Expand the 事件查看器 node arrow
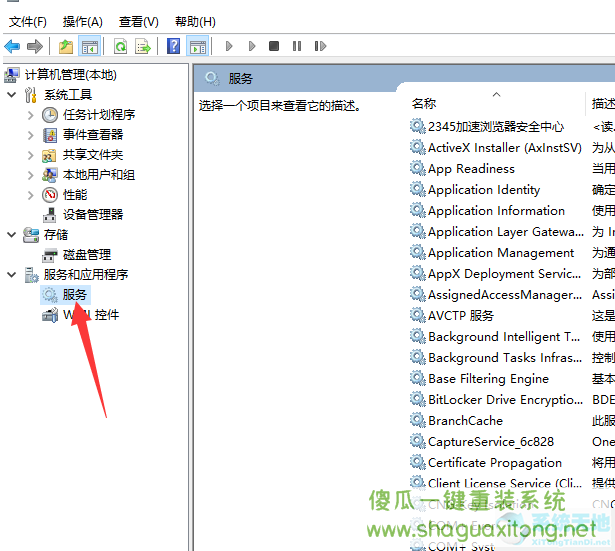The height and width of the screenshot is (551, 615). (x=31, y=135)
